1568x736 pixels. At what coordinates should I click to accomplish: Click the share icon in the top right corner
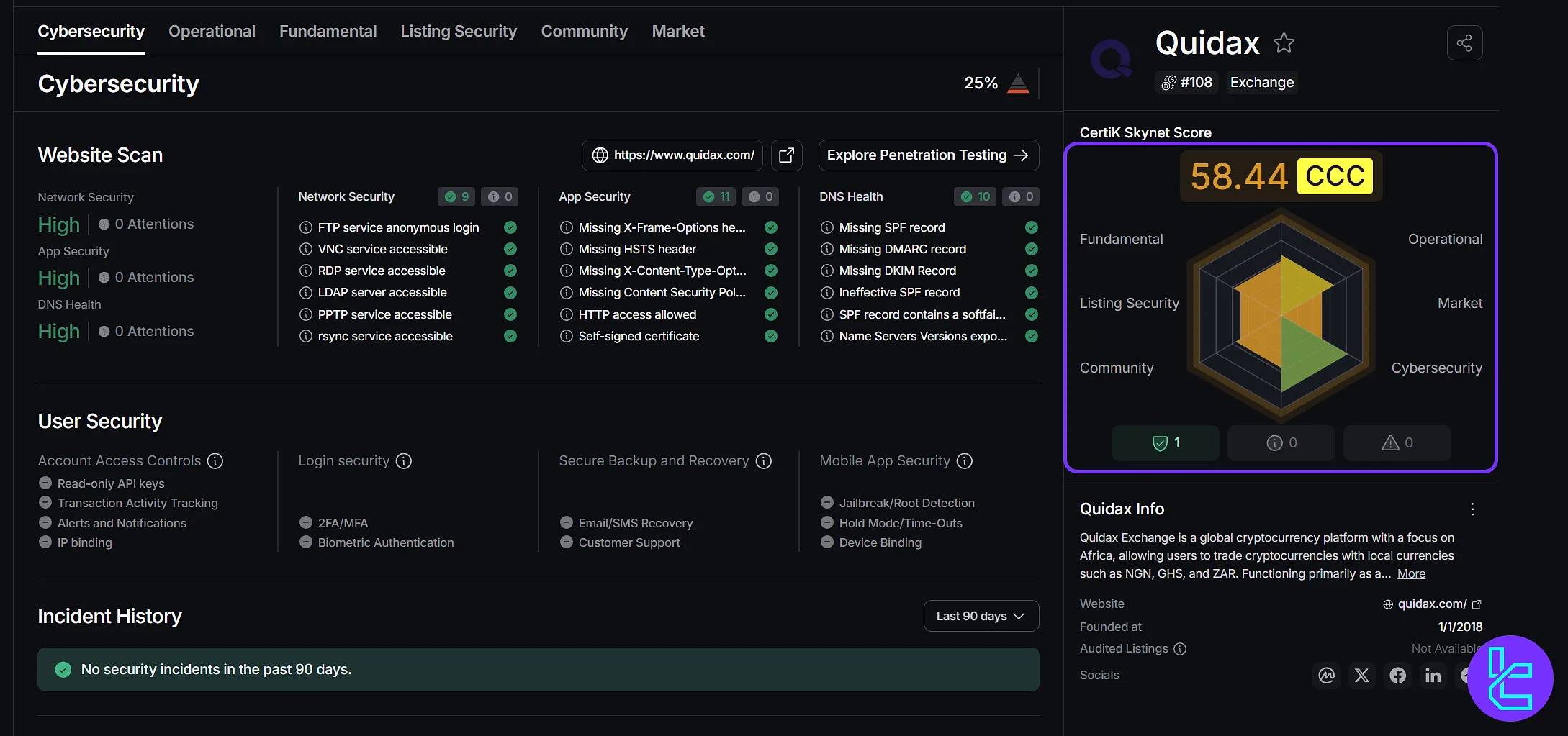point(1464,43)
